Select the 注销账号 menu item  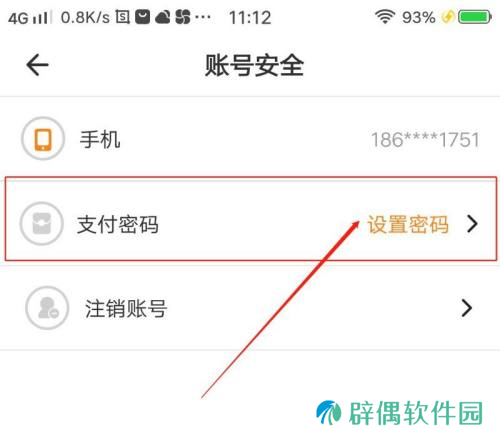(x=250, y=308)
